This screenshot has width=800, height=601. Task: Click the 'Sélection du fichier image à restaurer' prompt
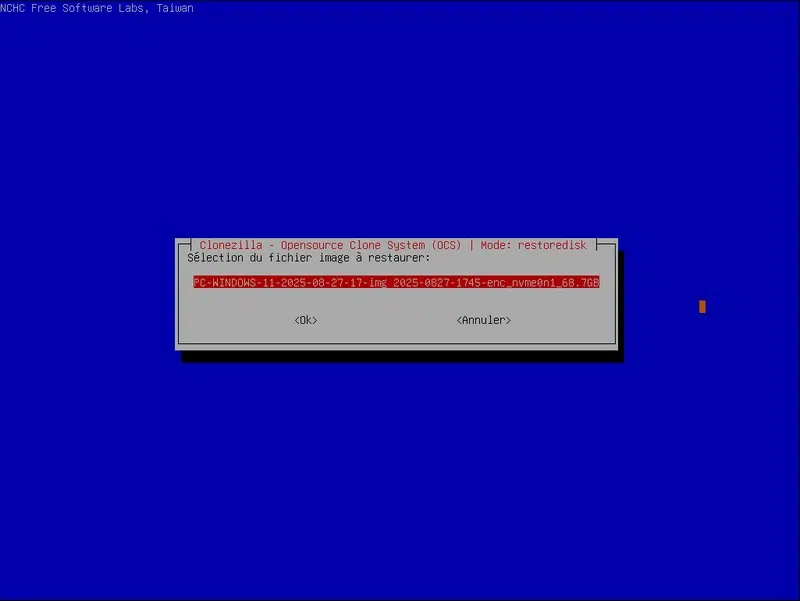pyautogui.click(x=309, y=258)
